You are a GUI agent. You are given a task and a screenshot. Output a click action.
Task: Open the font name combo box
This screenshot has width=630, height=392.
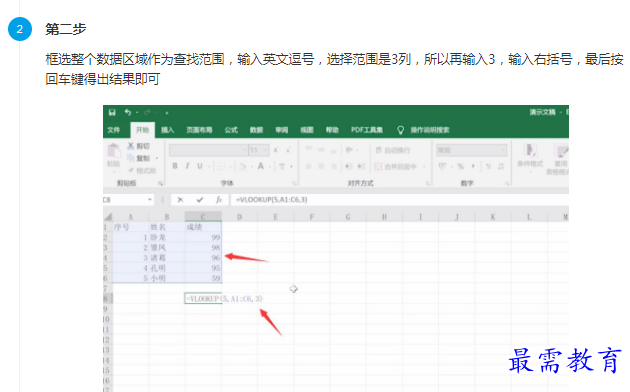(x=208, y=150)
